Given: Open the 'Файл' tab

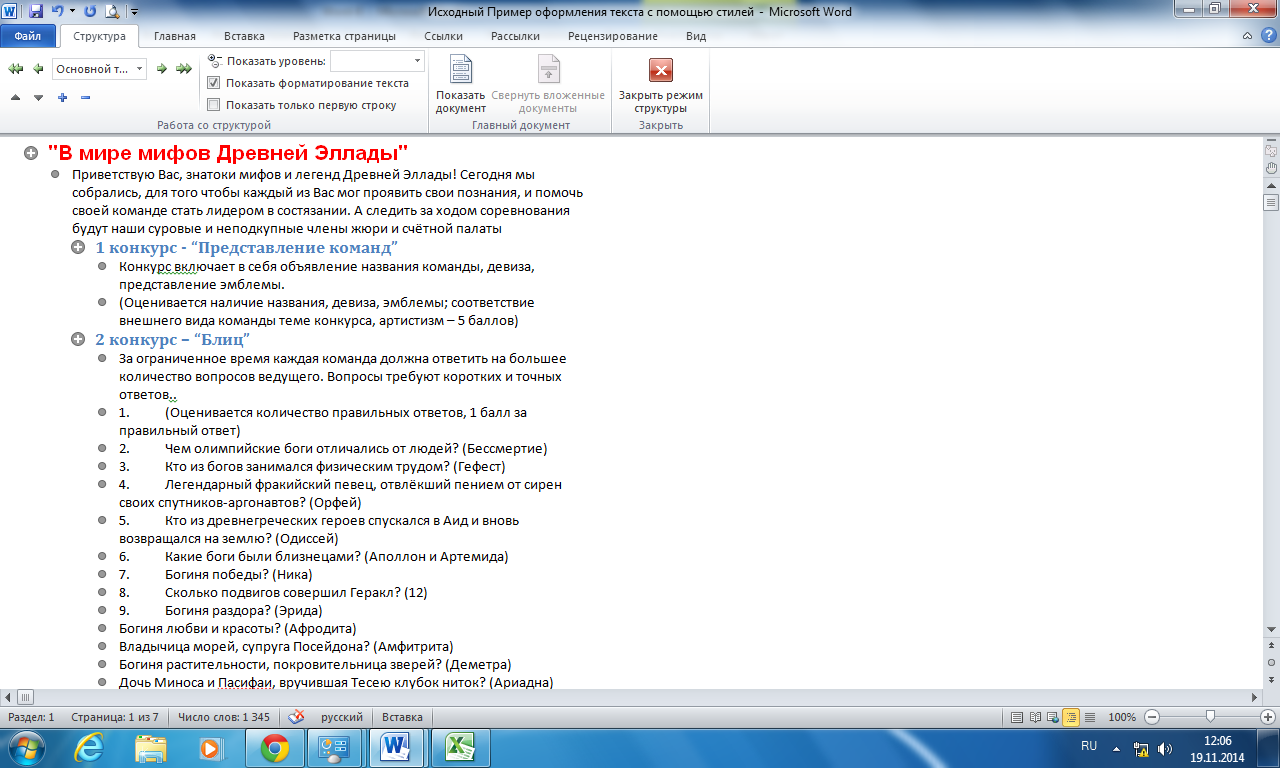Looking at the screenshot, I should pos(28,36).
